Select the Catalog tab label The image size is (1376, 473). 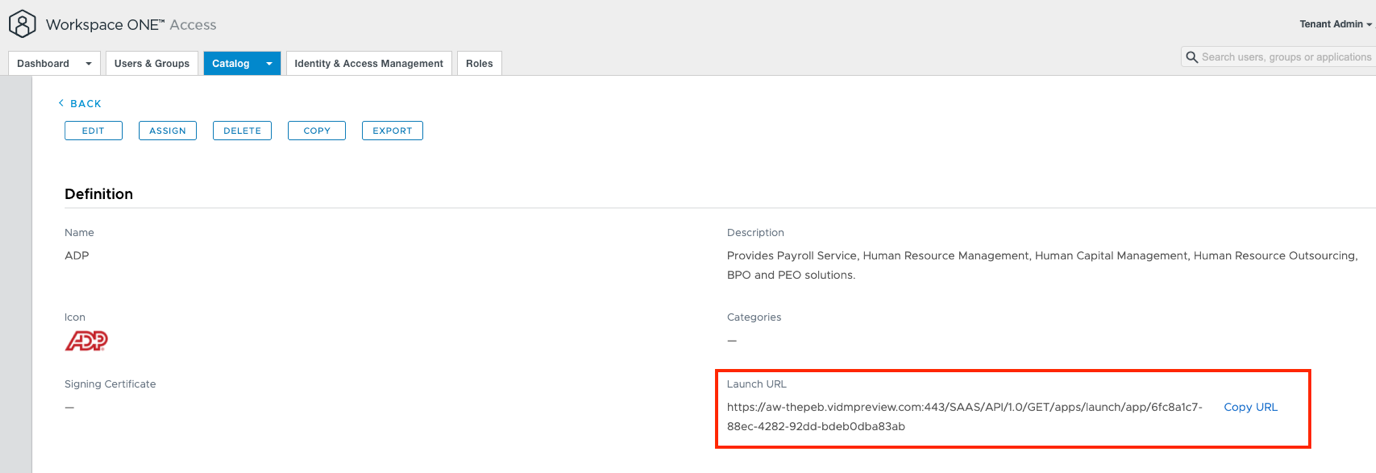click(231, 64)
